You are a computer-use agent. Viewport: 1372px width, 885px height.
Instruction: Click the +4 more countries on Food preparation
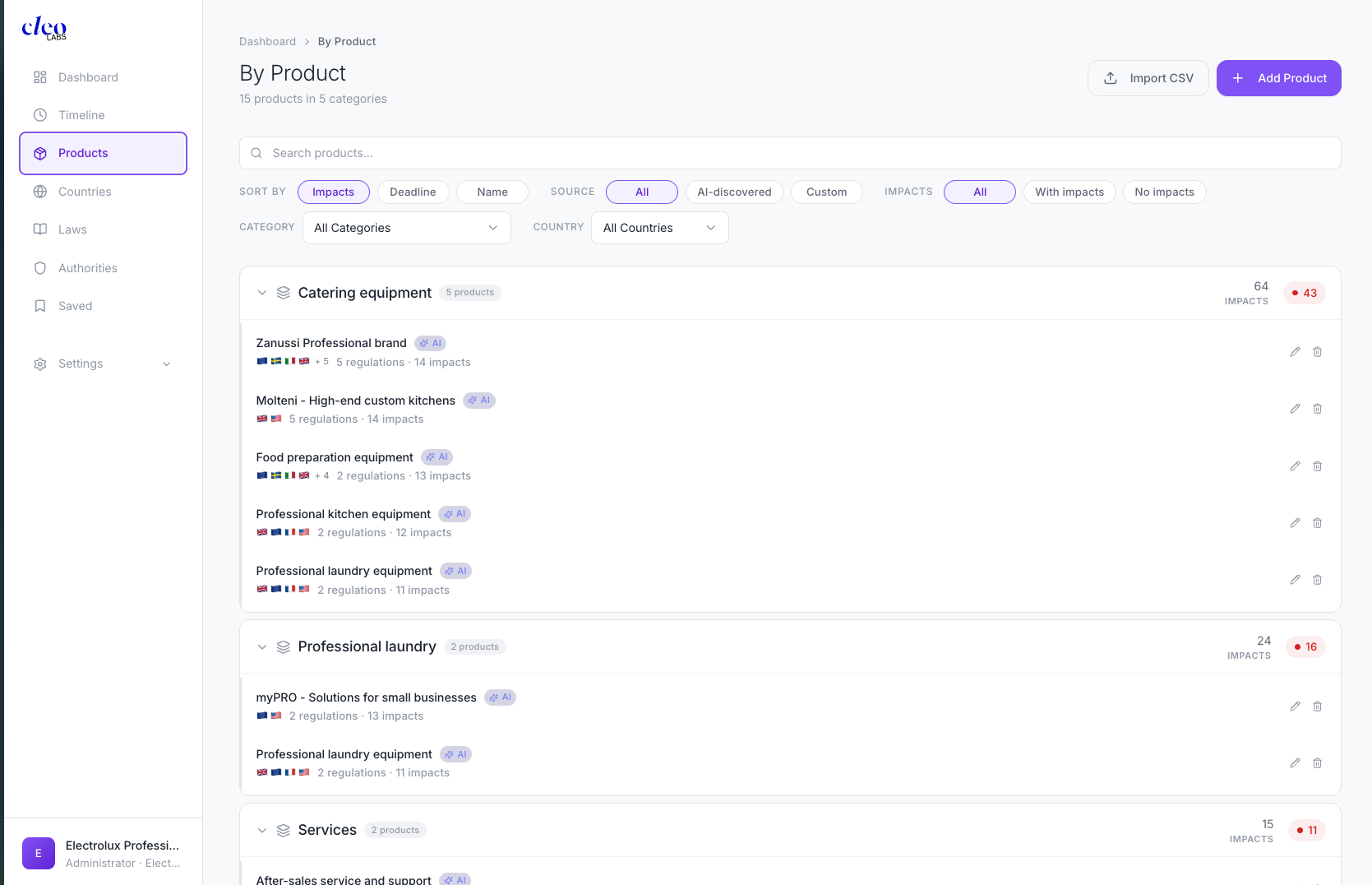[321, 476]
